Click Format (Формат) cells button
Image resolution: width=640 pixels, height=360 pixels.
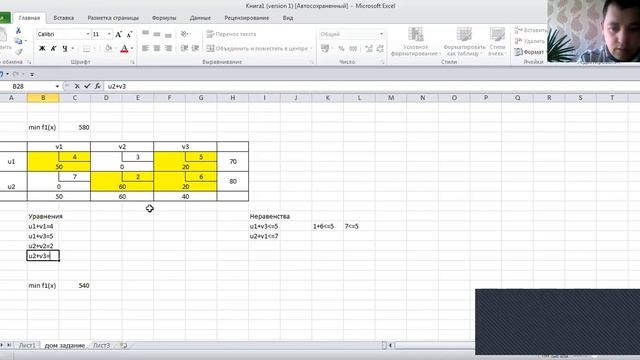(529, 52)
